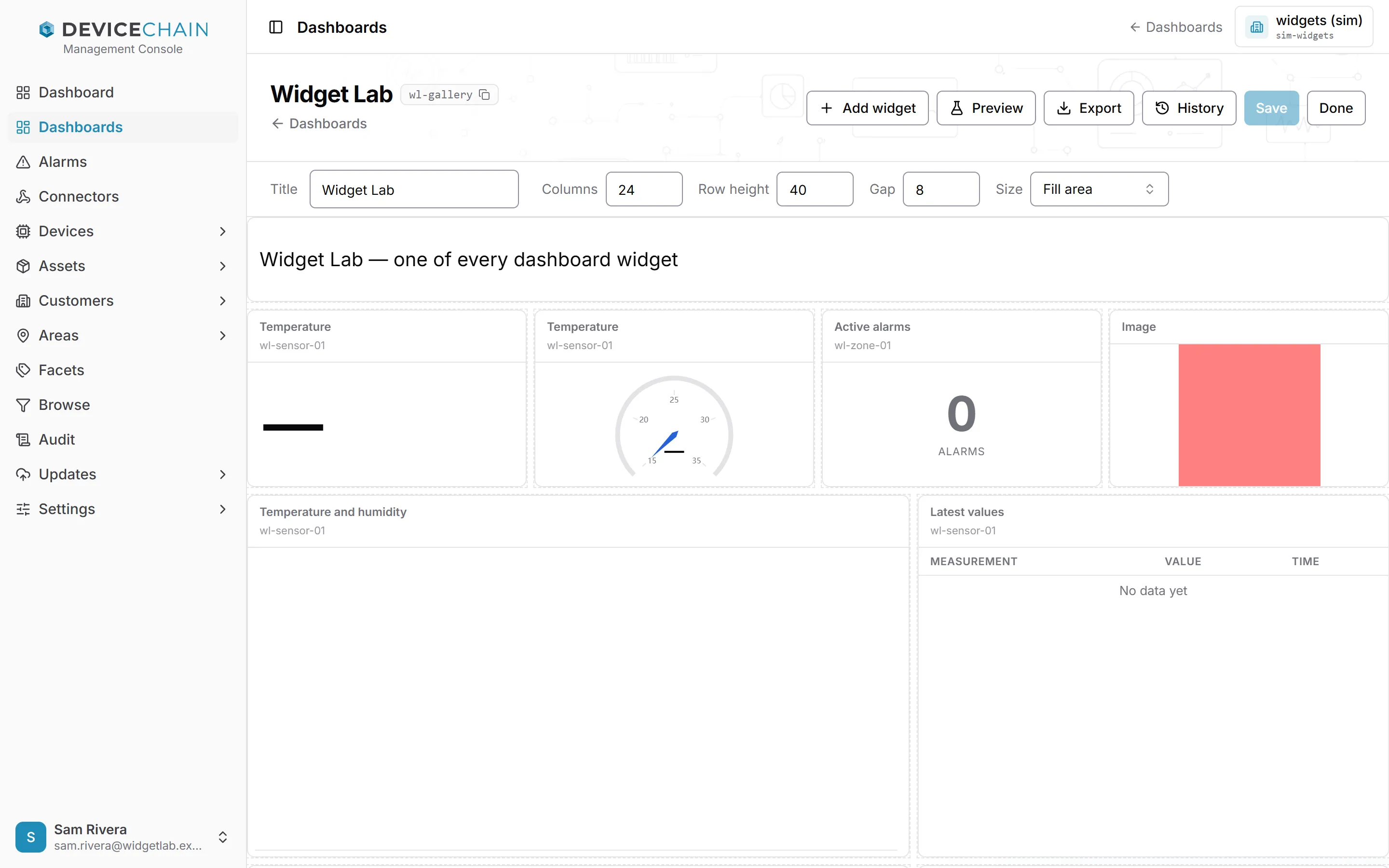Preview the dashboard
The width and height of the screenshot is (1389, 868).
click(986, 108)
